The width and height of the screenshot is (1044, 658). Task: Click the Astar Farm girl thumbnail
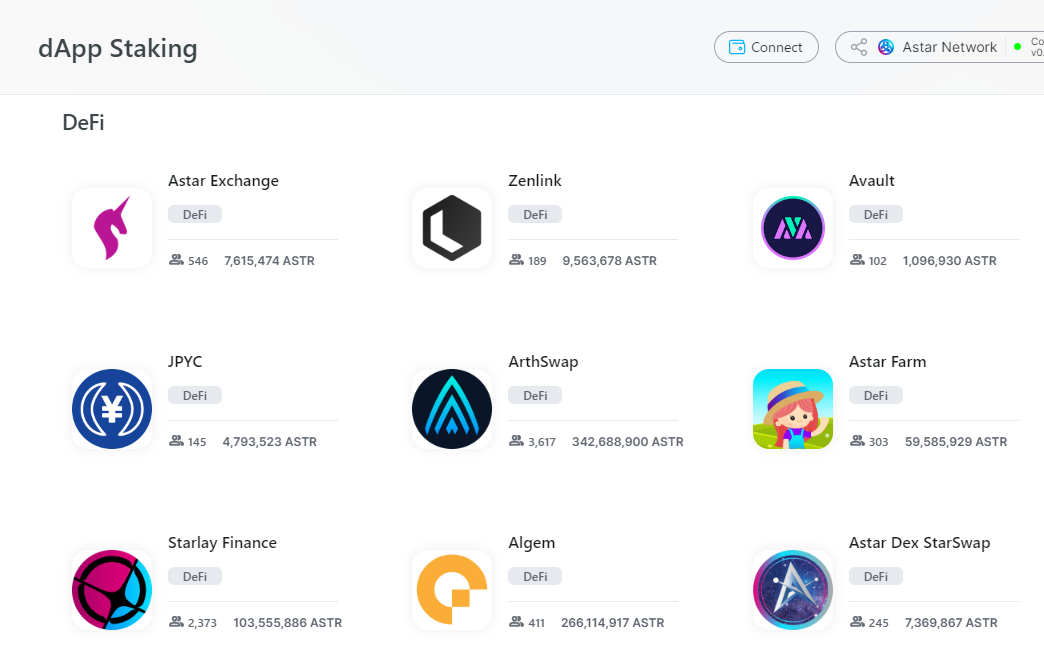click(793, 409)
